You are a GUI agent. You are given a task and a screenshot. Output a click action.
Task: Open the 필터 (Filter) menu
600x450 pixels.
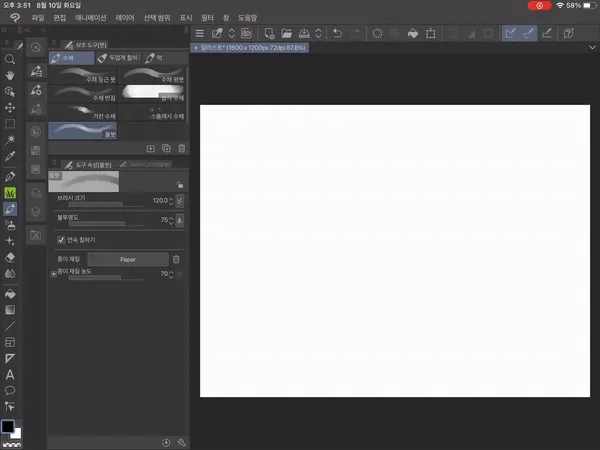point(207,18)
